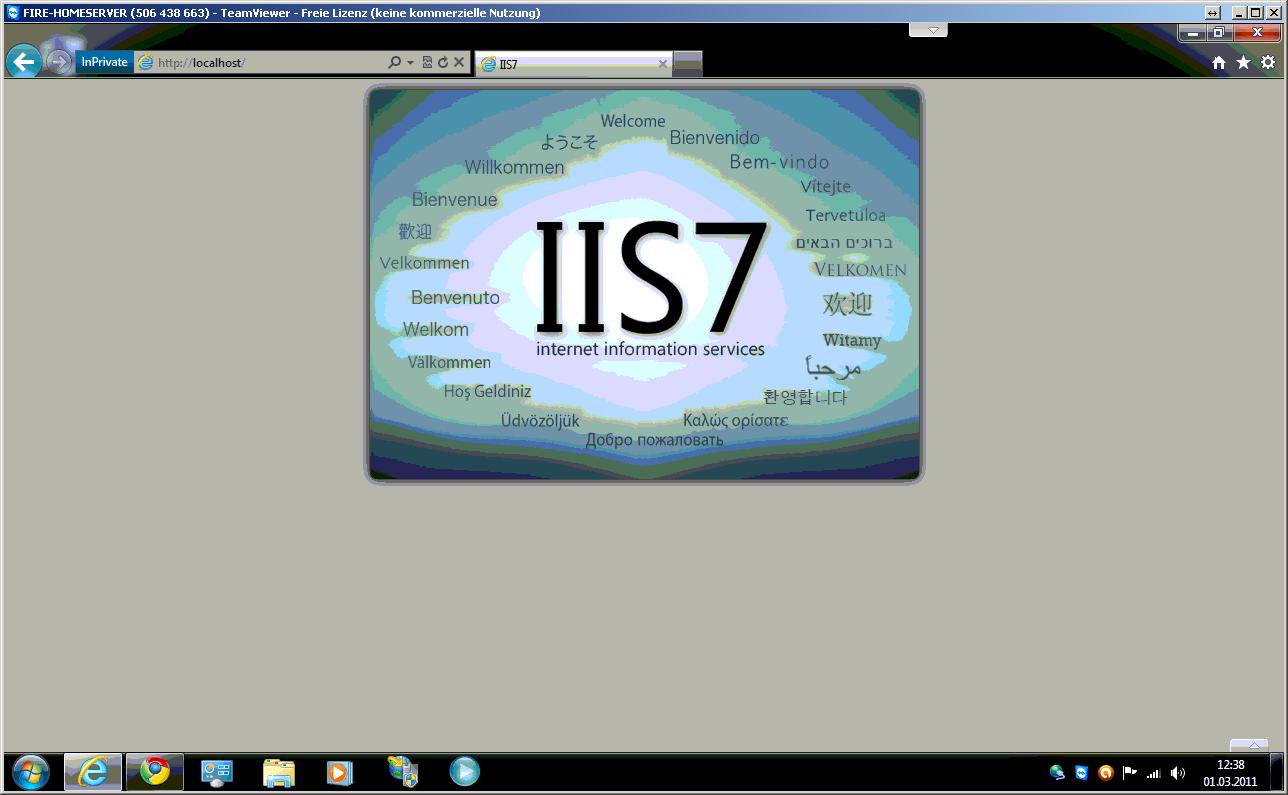
Task: Expand the TeamViewer panel arrow at bottom right
Action: coord(1249,746)
